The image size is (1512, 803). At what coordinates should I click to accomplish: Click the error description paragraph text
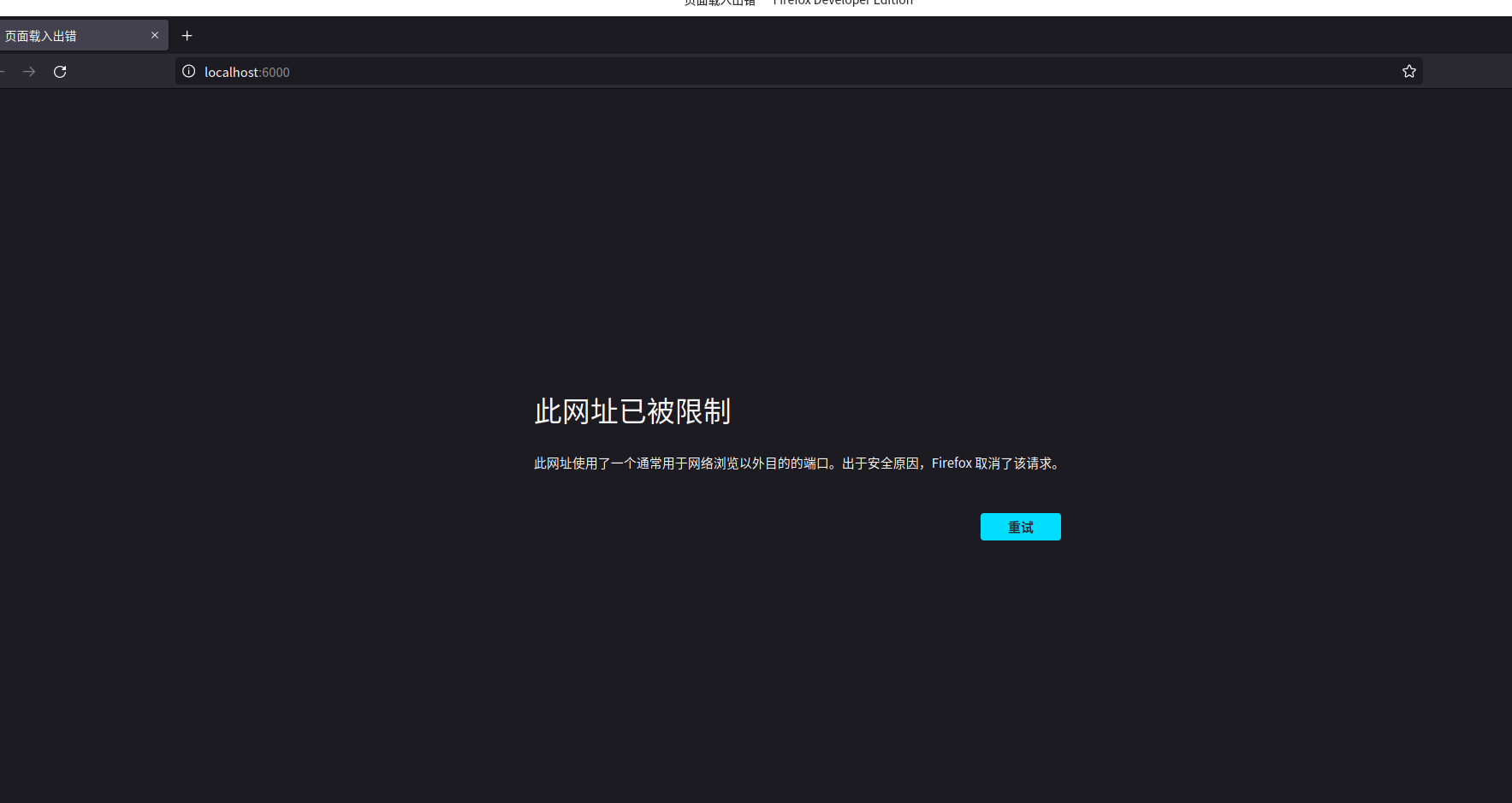tap(727, 463)
